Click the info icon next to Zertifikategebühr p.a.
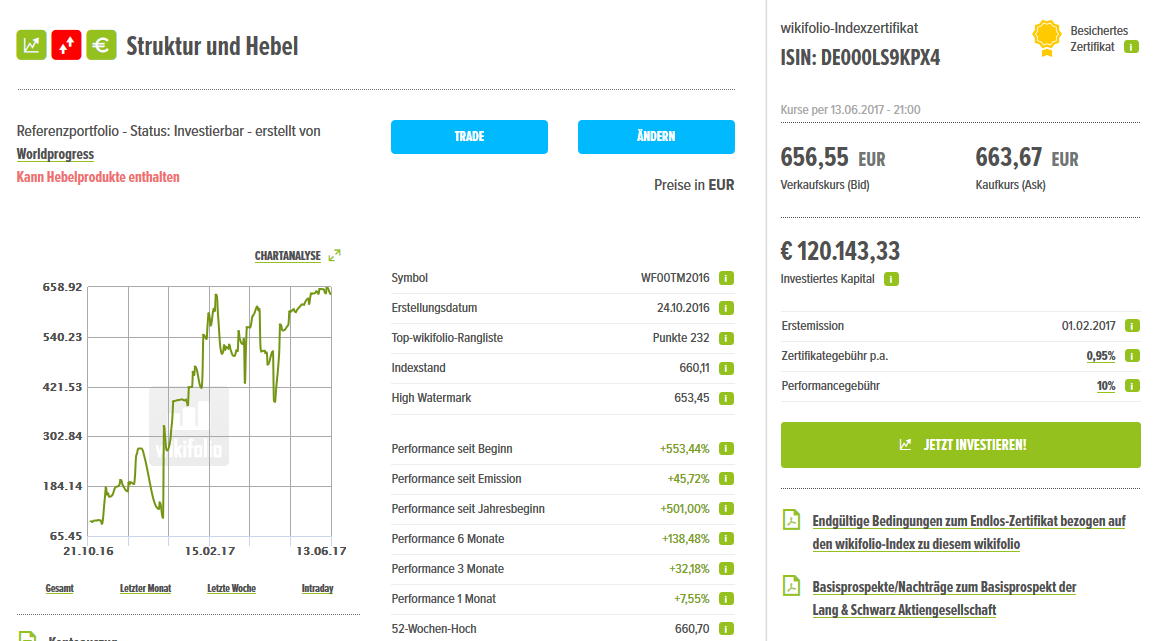 [x=1131, y=354]
